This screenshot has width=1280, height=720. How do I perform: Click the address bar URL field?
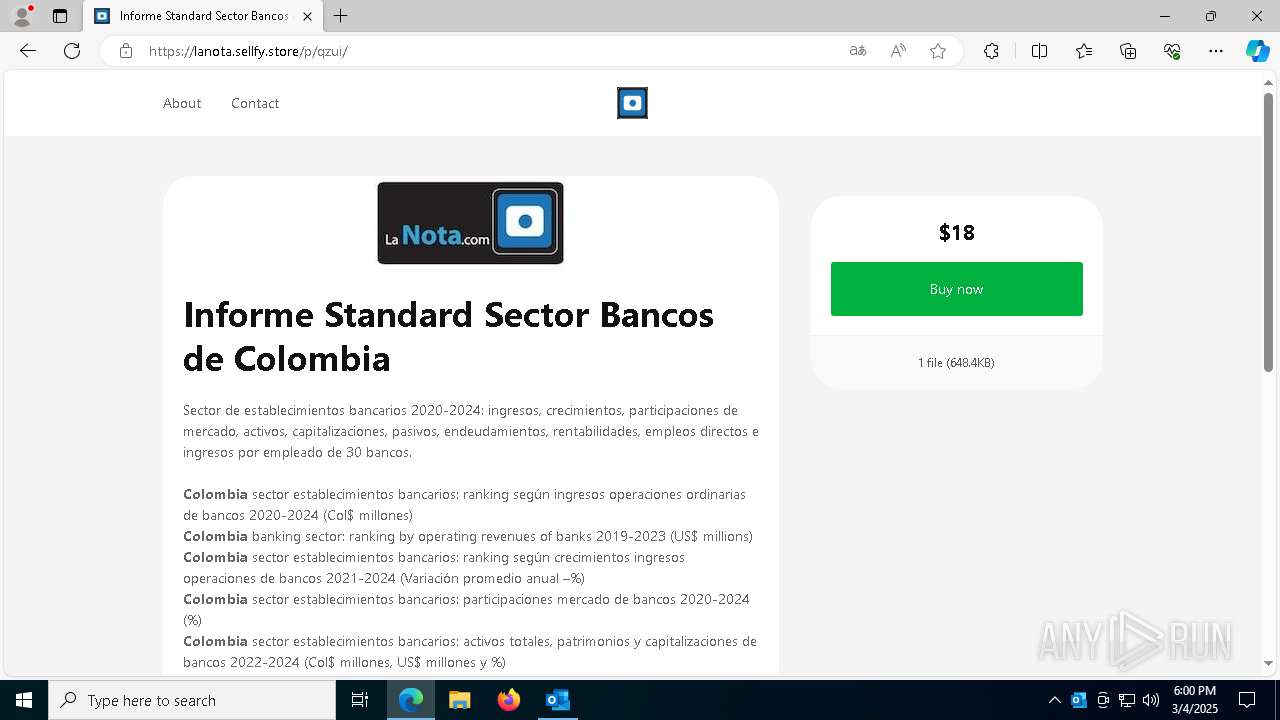[x=480, y=51]
